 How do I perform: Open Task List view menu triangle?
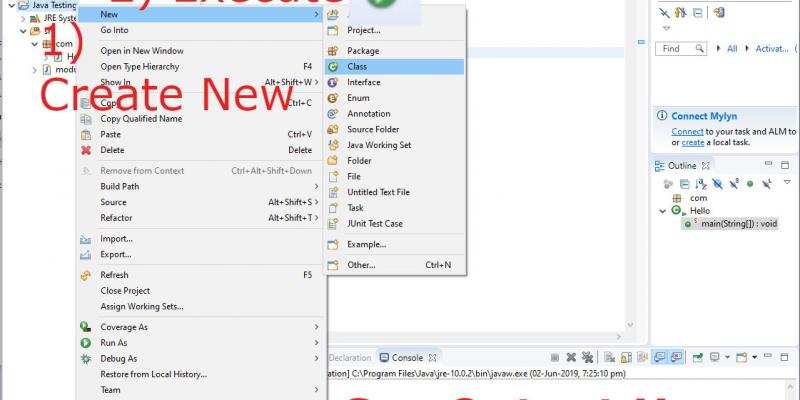point(666,28)
